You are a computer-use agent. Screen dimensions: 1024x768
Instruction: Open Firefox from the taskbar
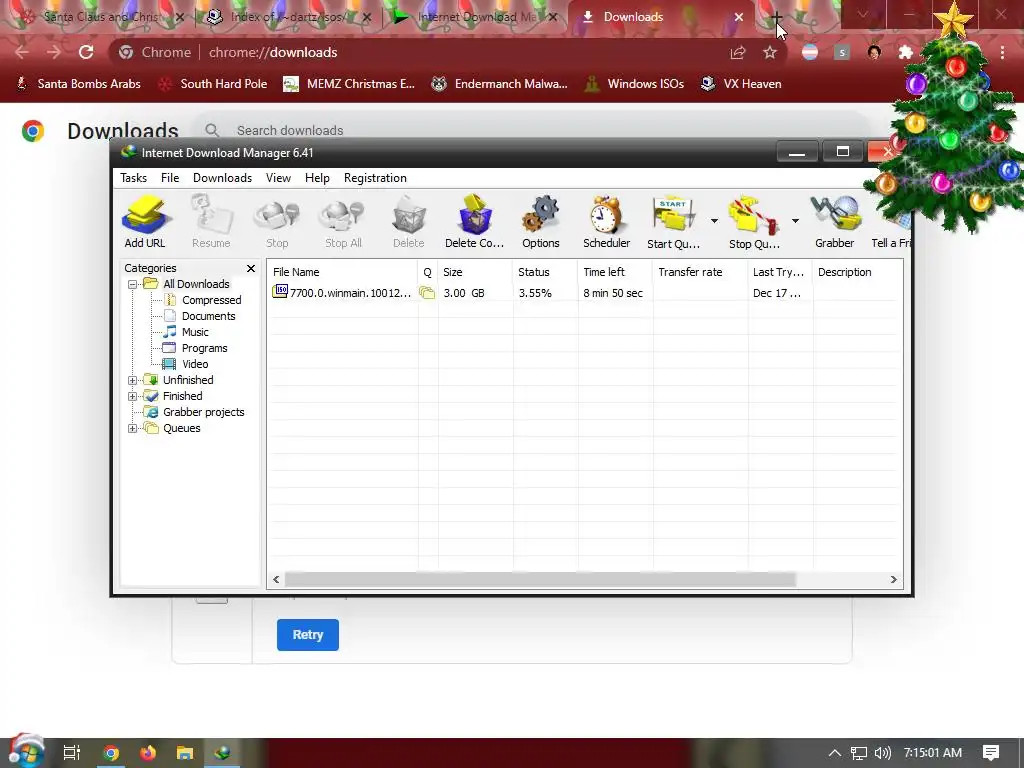(148, 753)
